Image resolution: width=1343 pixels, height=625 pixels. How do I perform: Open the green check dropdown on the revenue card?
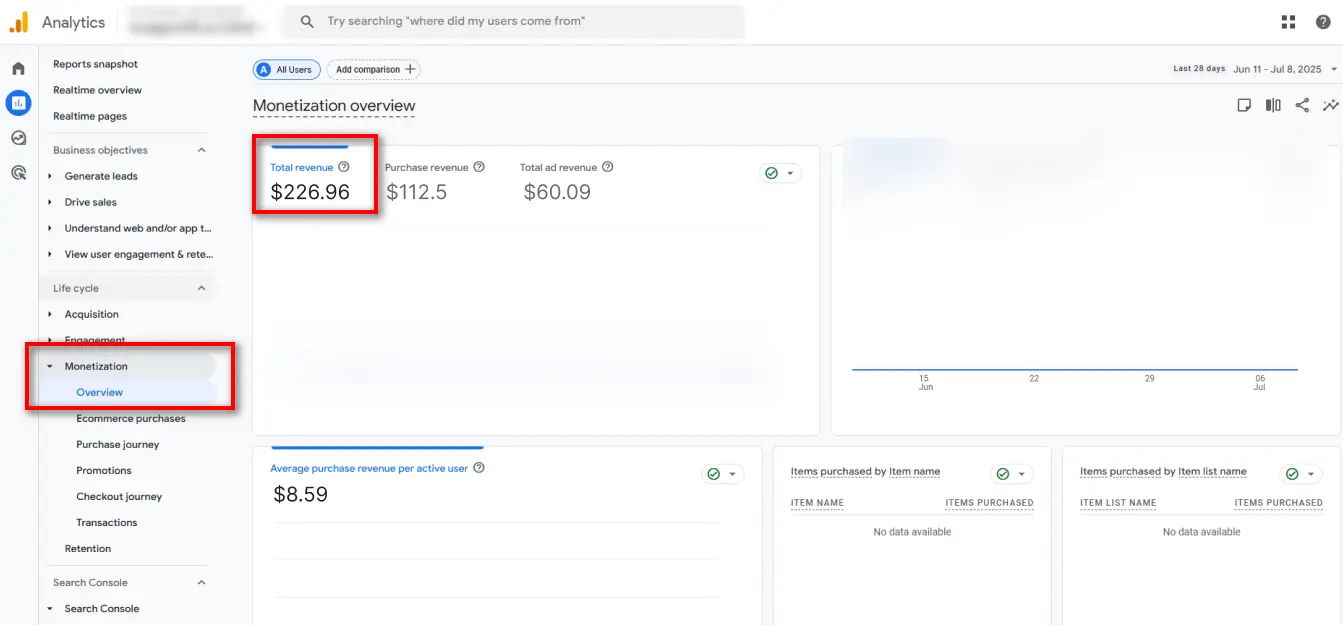coord(780,173)
